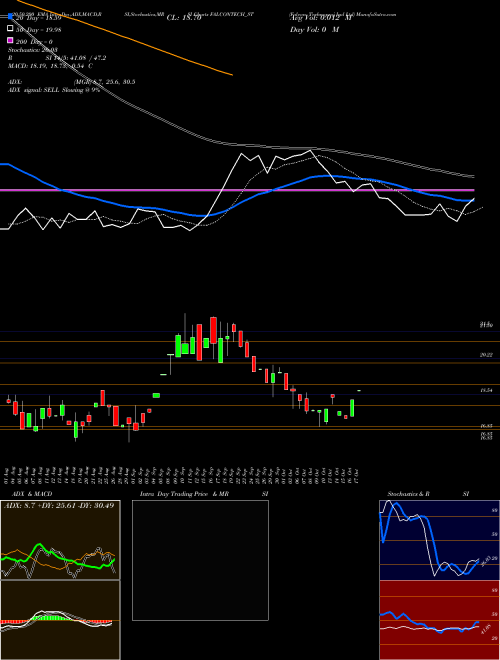500x660 pixels.
Task: Open the ADX indicator chart panel
Action: (x=60, y=540)
